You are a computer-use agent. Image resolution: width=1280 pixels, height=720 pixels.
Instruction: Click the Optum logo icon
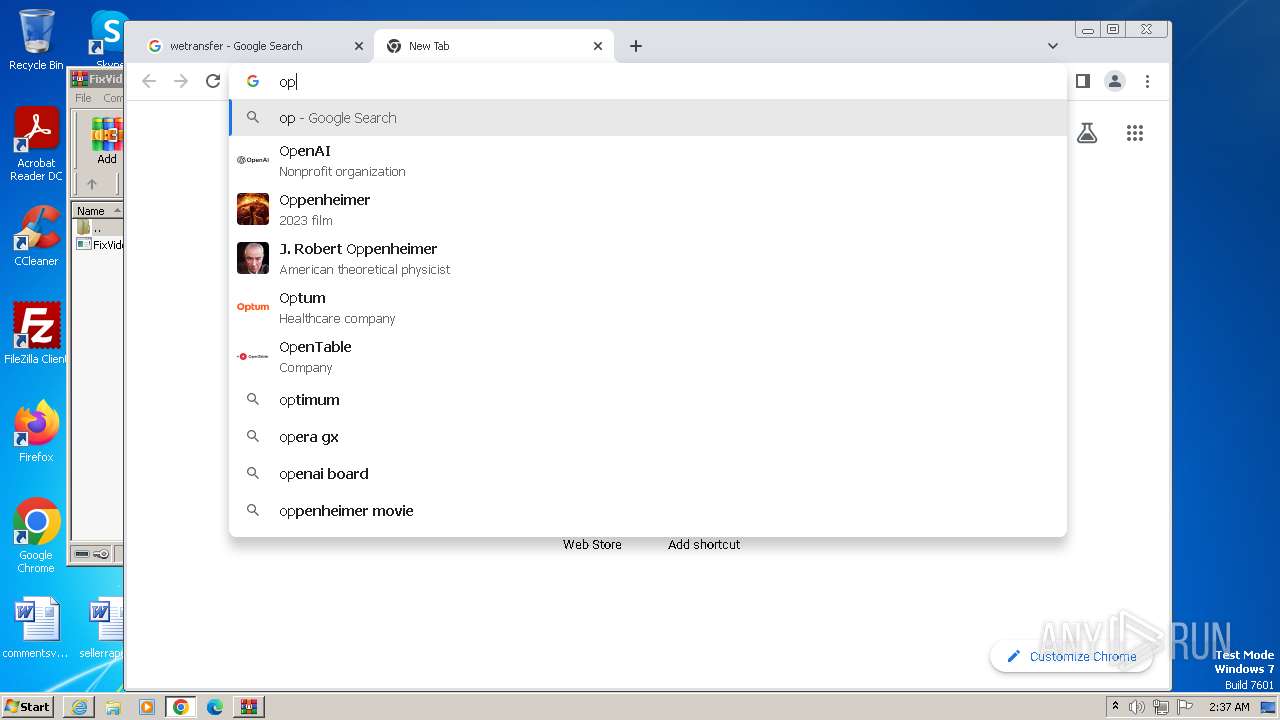click(x=253, y=307)
